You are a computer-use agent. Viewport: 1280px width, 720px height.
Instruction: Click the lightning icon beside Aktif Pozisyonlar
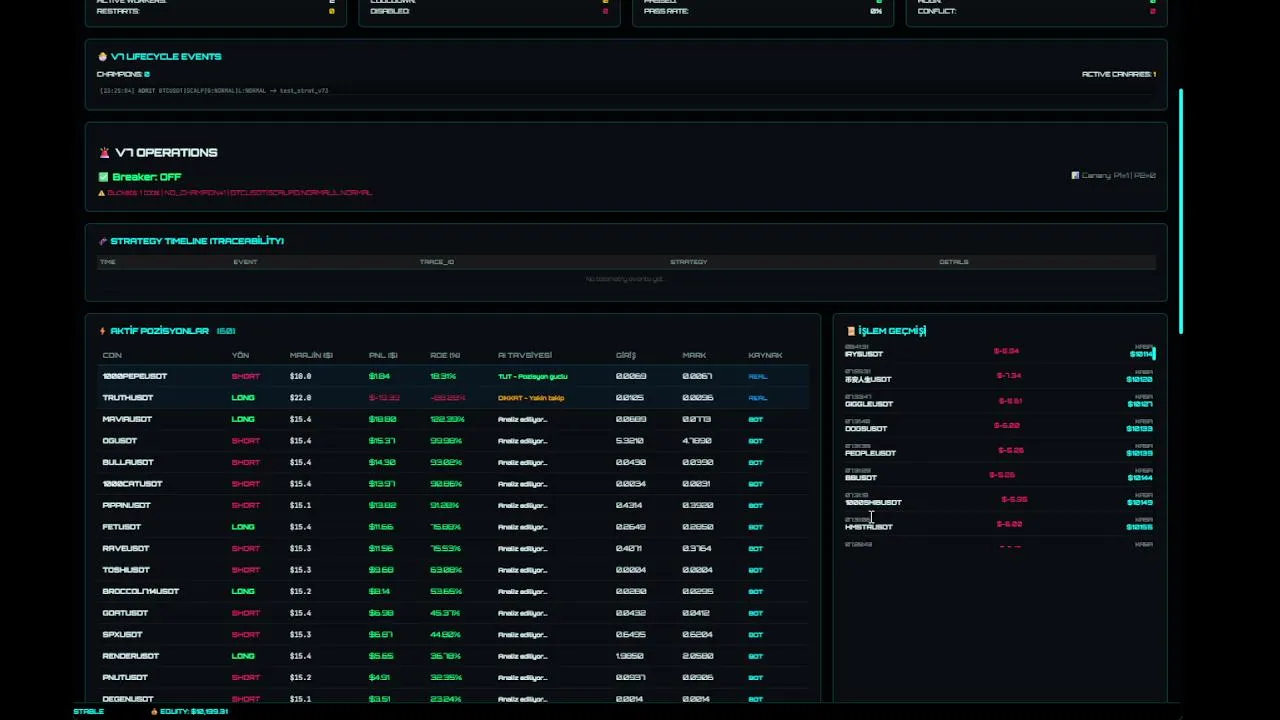102,331
